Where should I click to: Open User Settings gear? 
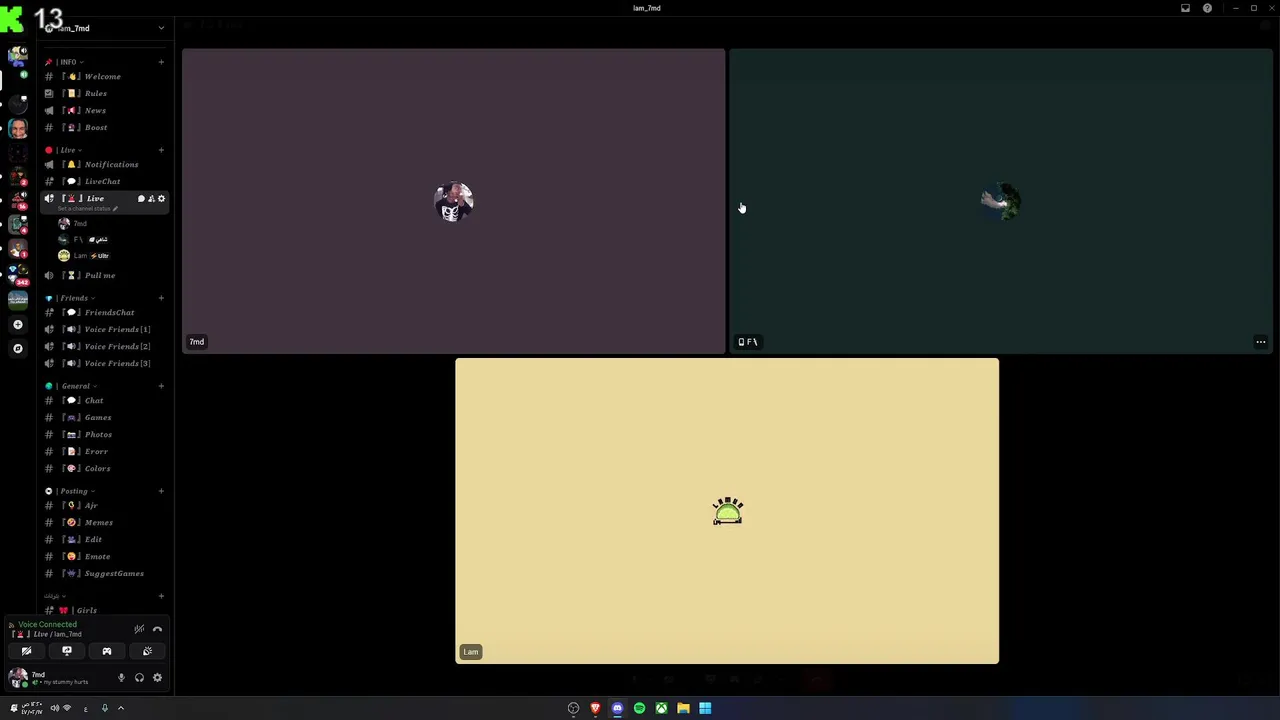157,678
